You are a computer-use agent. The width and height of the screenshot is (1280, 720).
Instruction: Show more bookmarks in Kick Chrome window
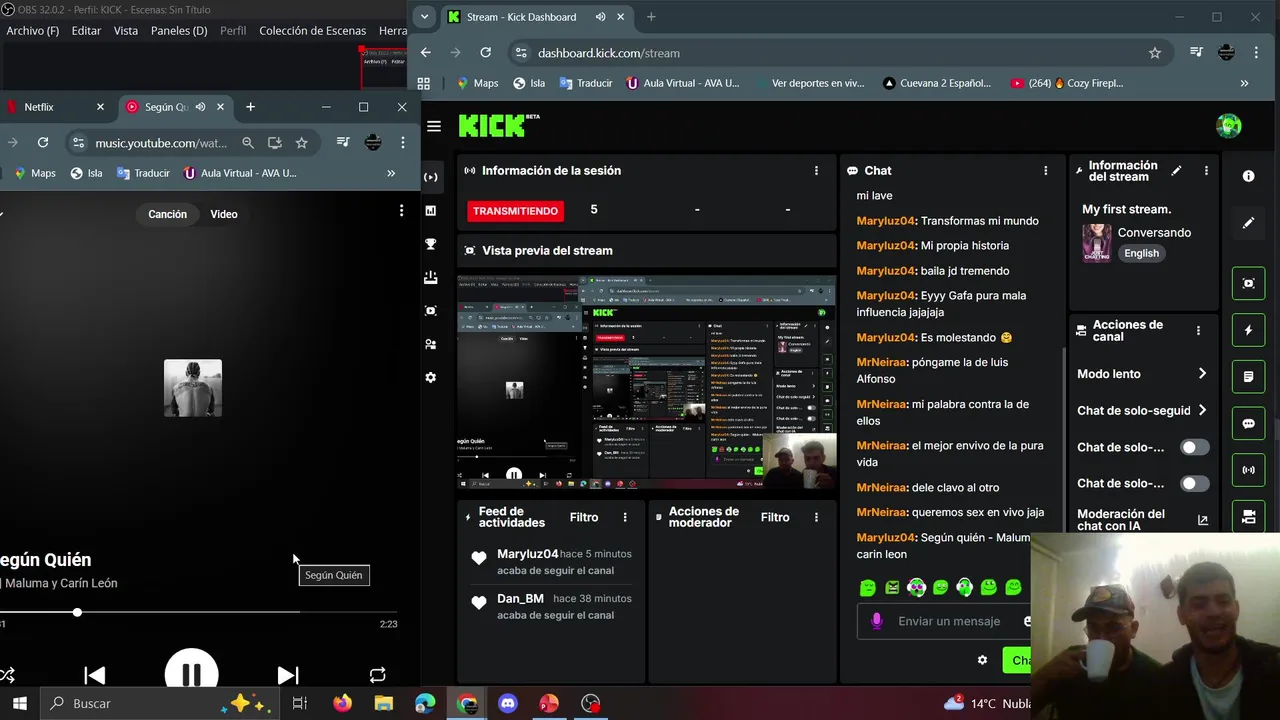click(1244, 83)
